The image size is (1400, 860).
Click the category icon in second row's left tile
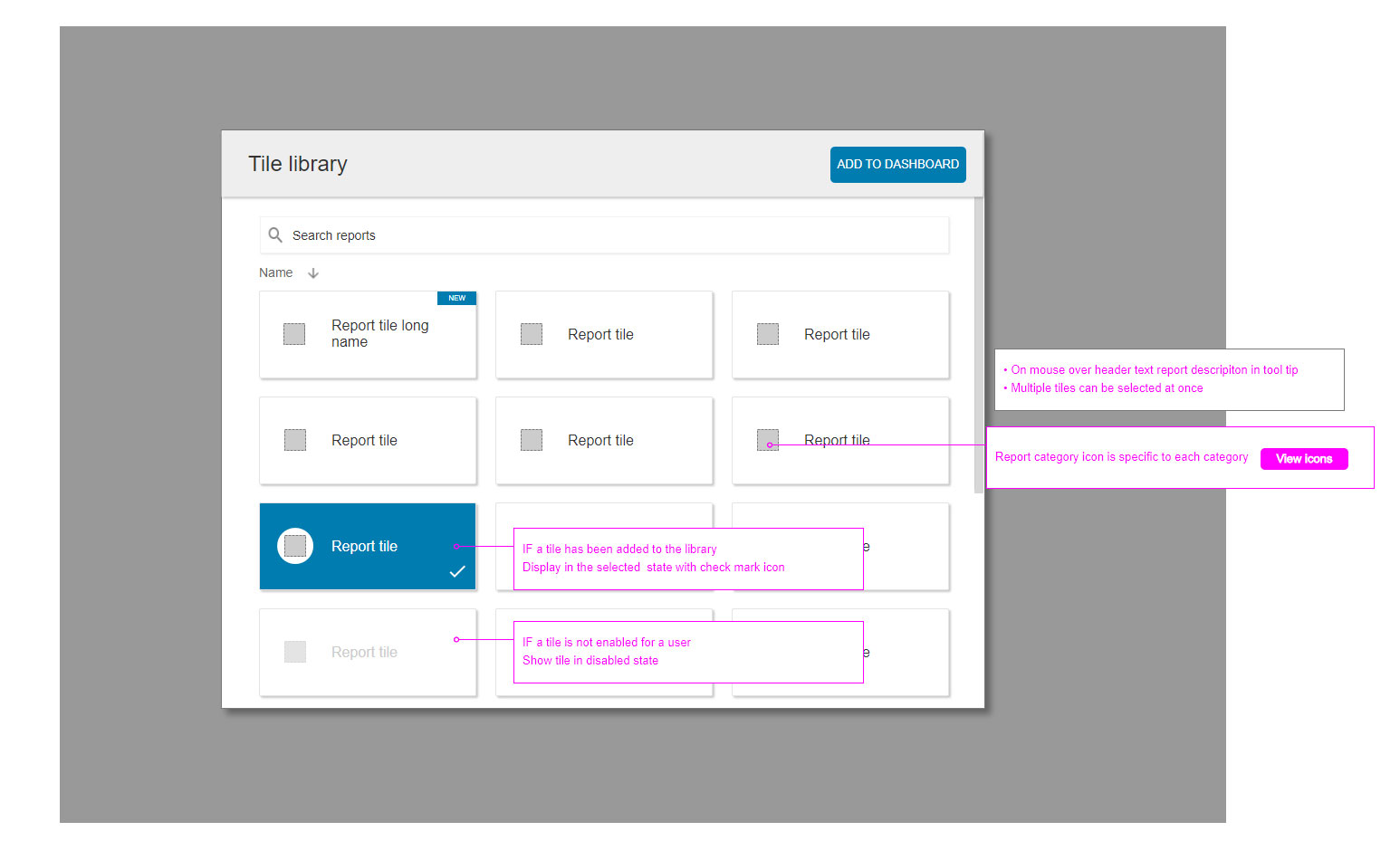295,440
